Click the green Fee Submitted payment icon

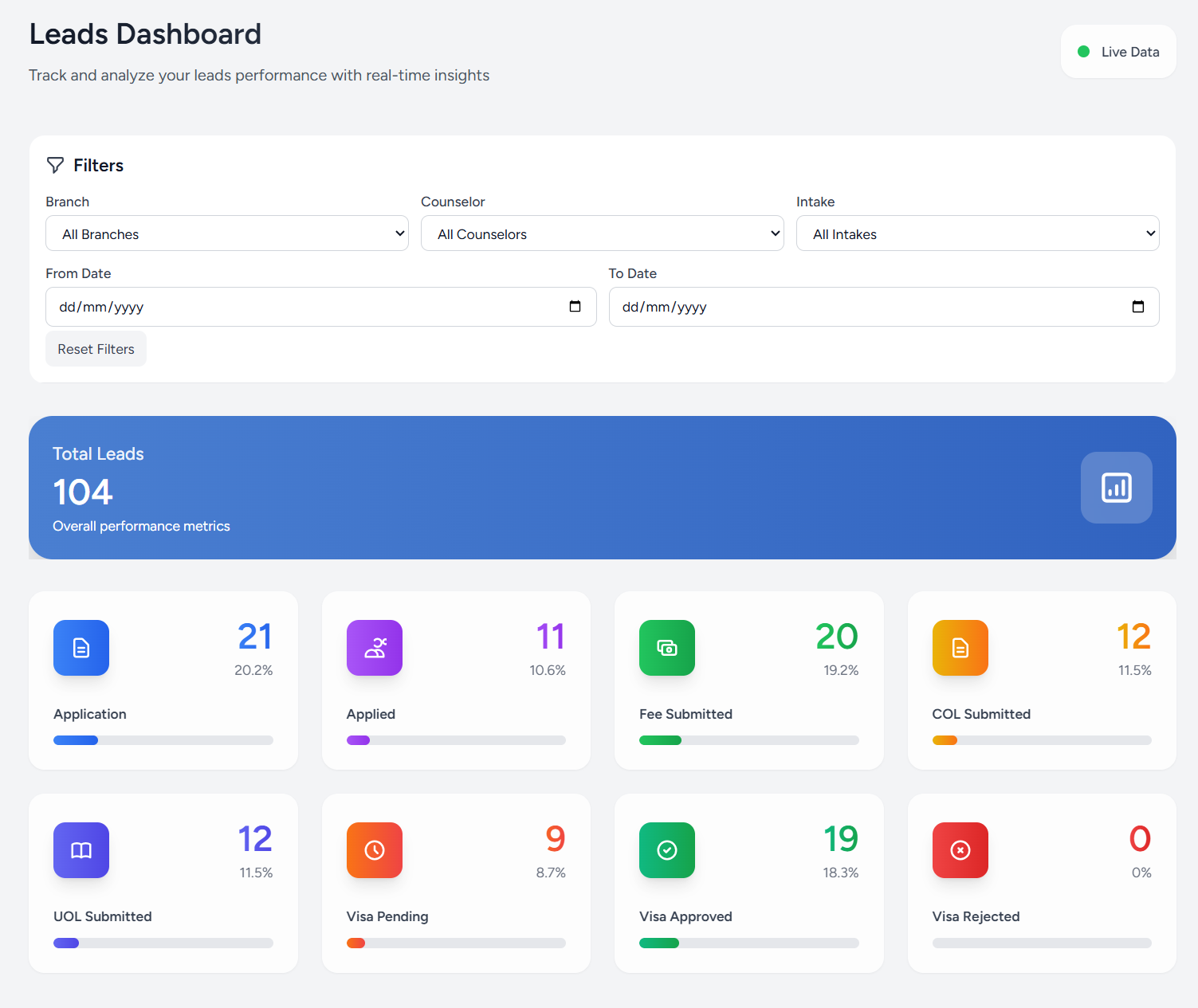click(x=666, y=648)
